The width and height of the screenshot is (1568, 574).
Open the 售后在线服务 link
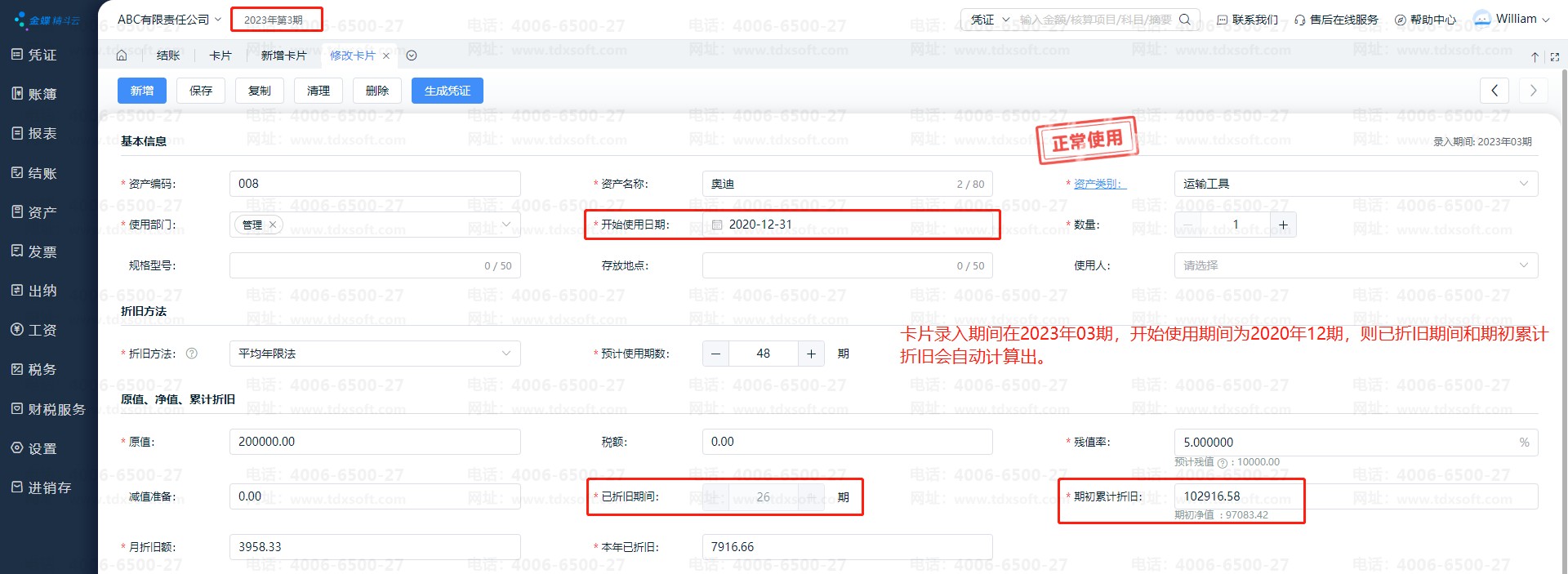point(1336,20)
